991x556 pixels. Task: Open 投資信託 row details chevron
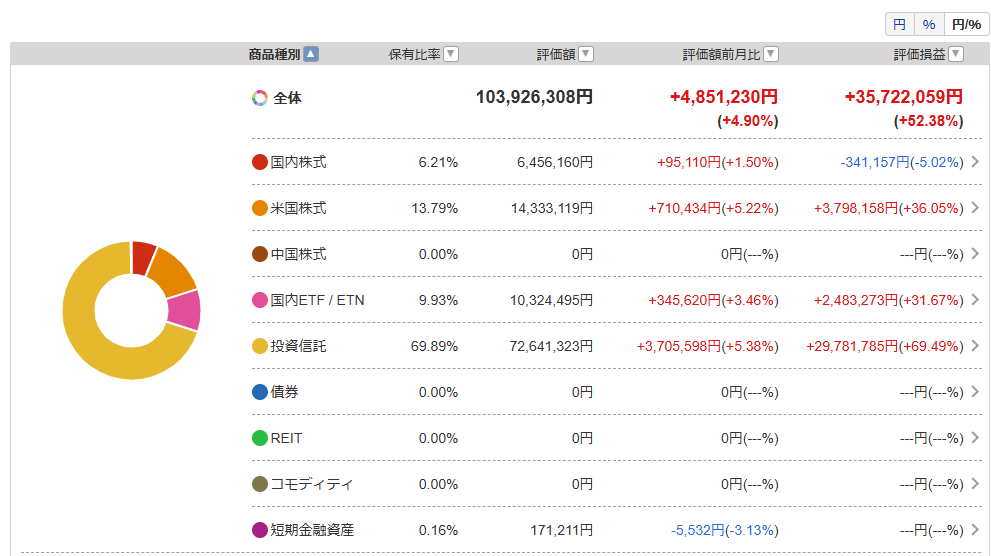[x=975, y=346]
